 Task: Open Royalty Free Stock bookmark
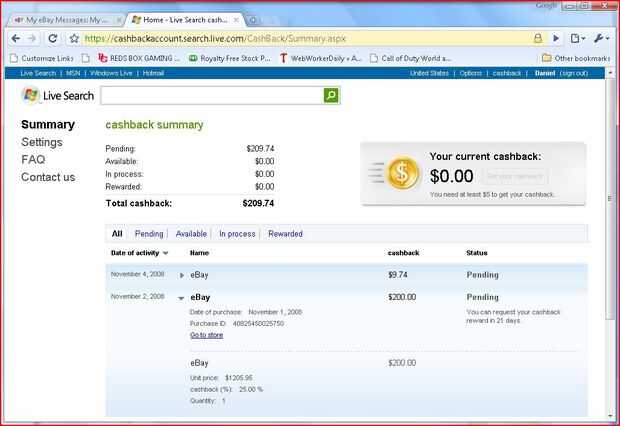click(230, 59)
